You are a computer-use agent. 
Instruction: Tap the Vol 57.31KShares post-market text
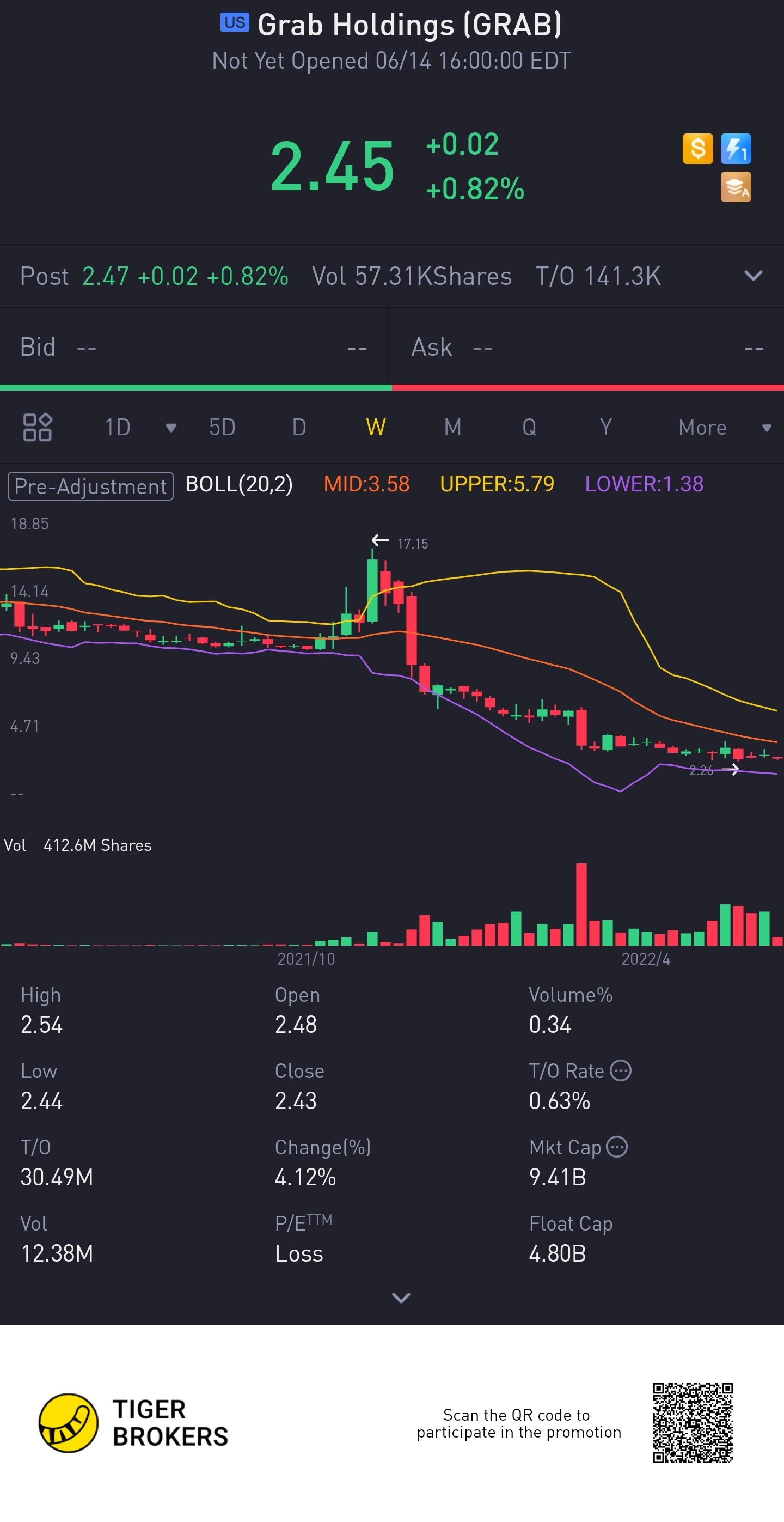(412, 276)
